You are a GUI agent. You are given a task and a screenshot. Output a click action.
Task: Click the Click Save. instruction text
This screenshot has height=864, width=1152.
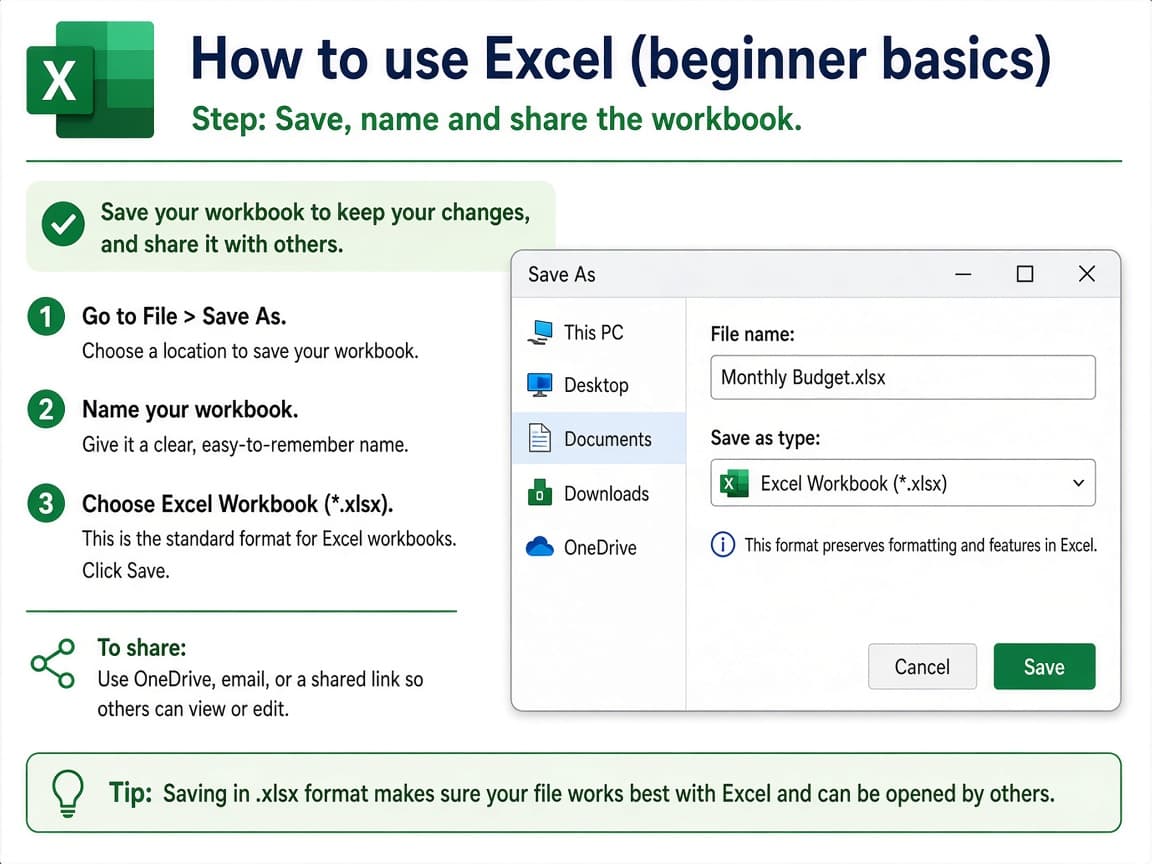click(x=126, y=570)
